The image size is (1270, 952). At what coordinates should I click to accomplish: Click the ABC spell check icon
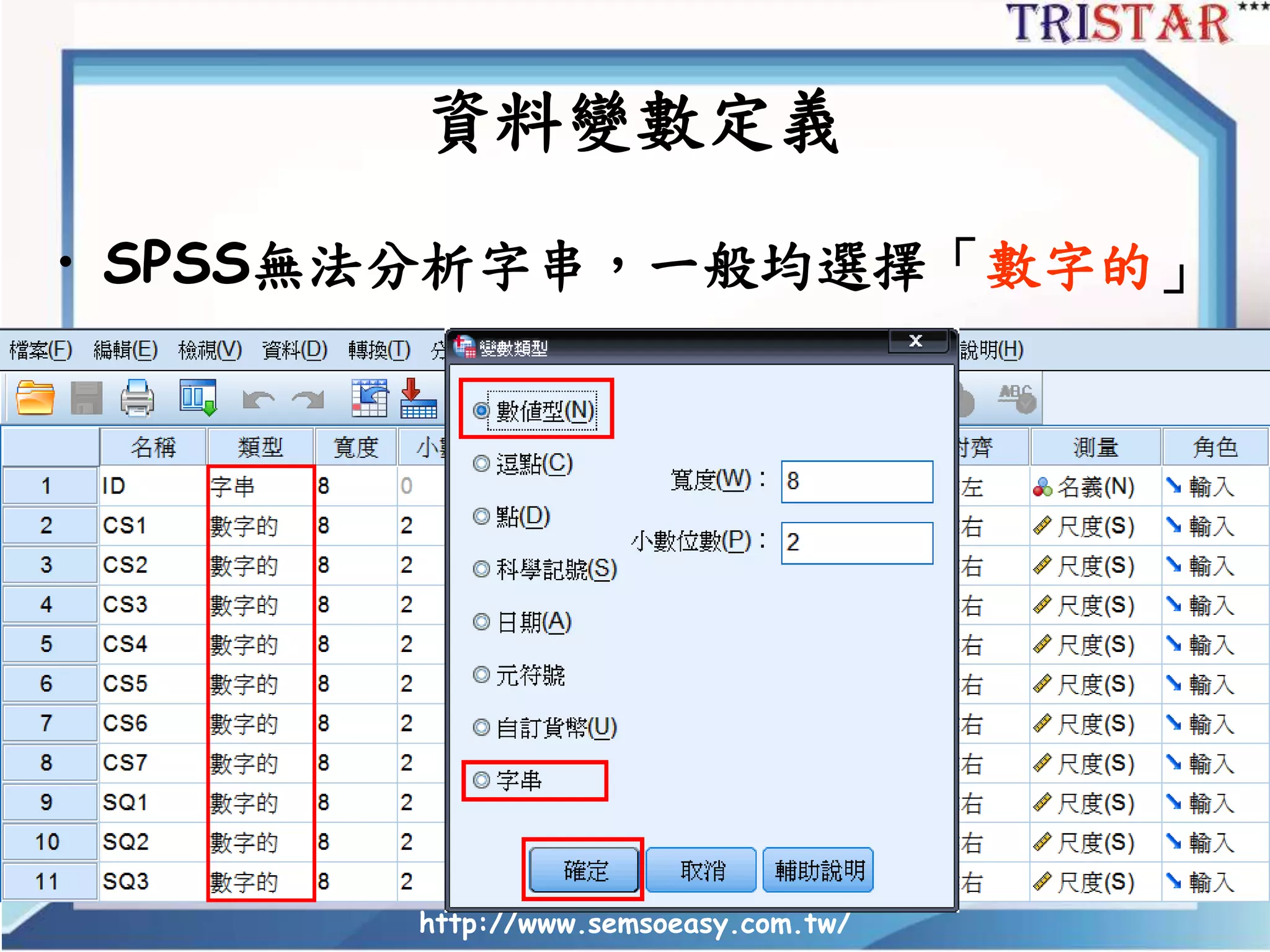coord(1017,399)
